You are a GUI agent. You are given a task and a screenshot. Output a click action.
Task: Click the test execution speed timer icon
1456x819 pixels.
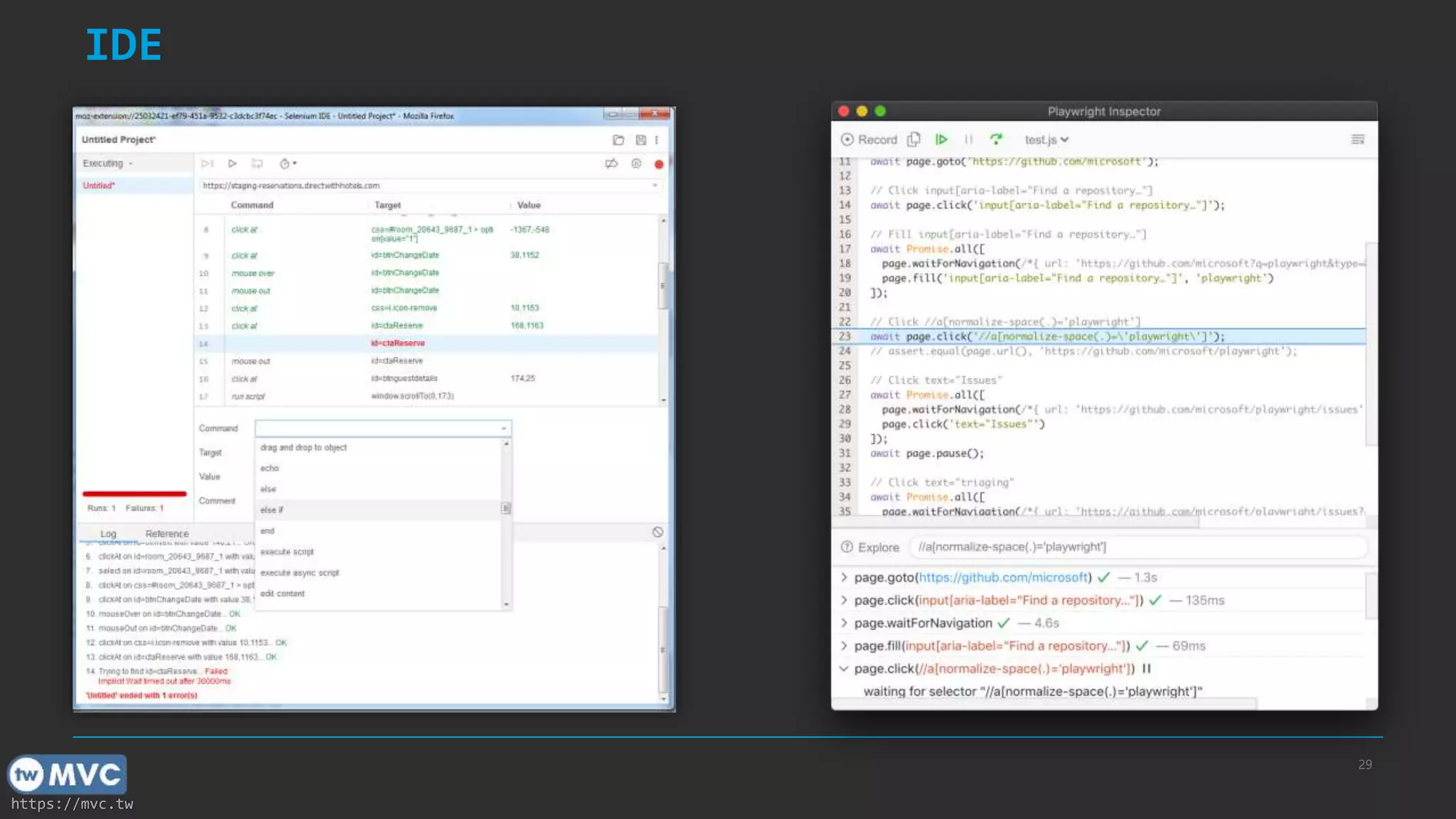click(285, 164)
